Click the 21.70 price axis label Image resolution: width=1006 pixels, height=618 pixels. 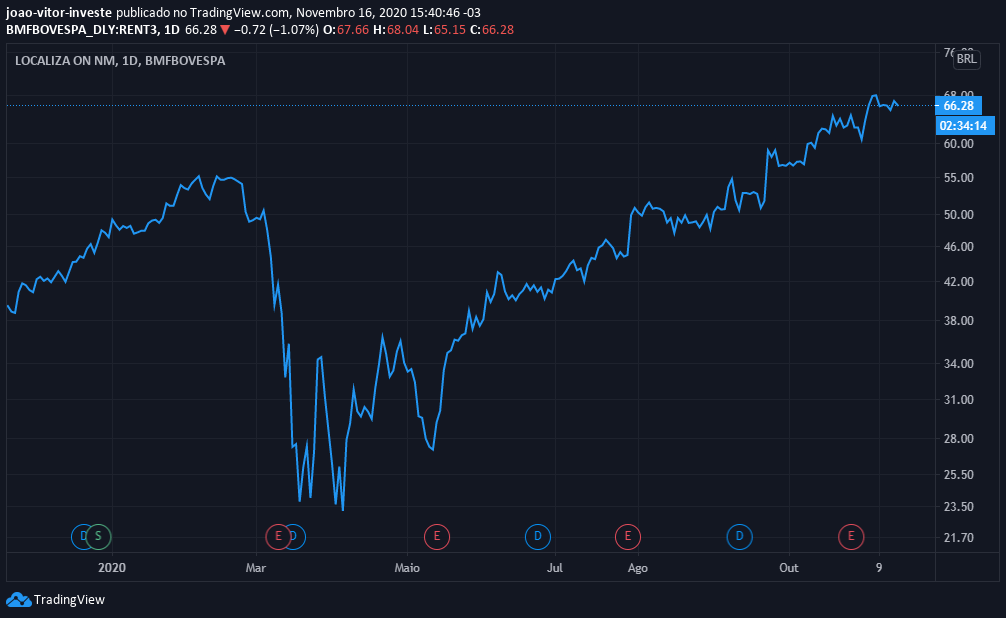tap(959, 537)
